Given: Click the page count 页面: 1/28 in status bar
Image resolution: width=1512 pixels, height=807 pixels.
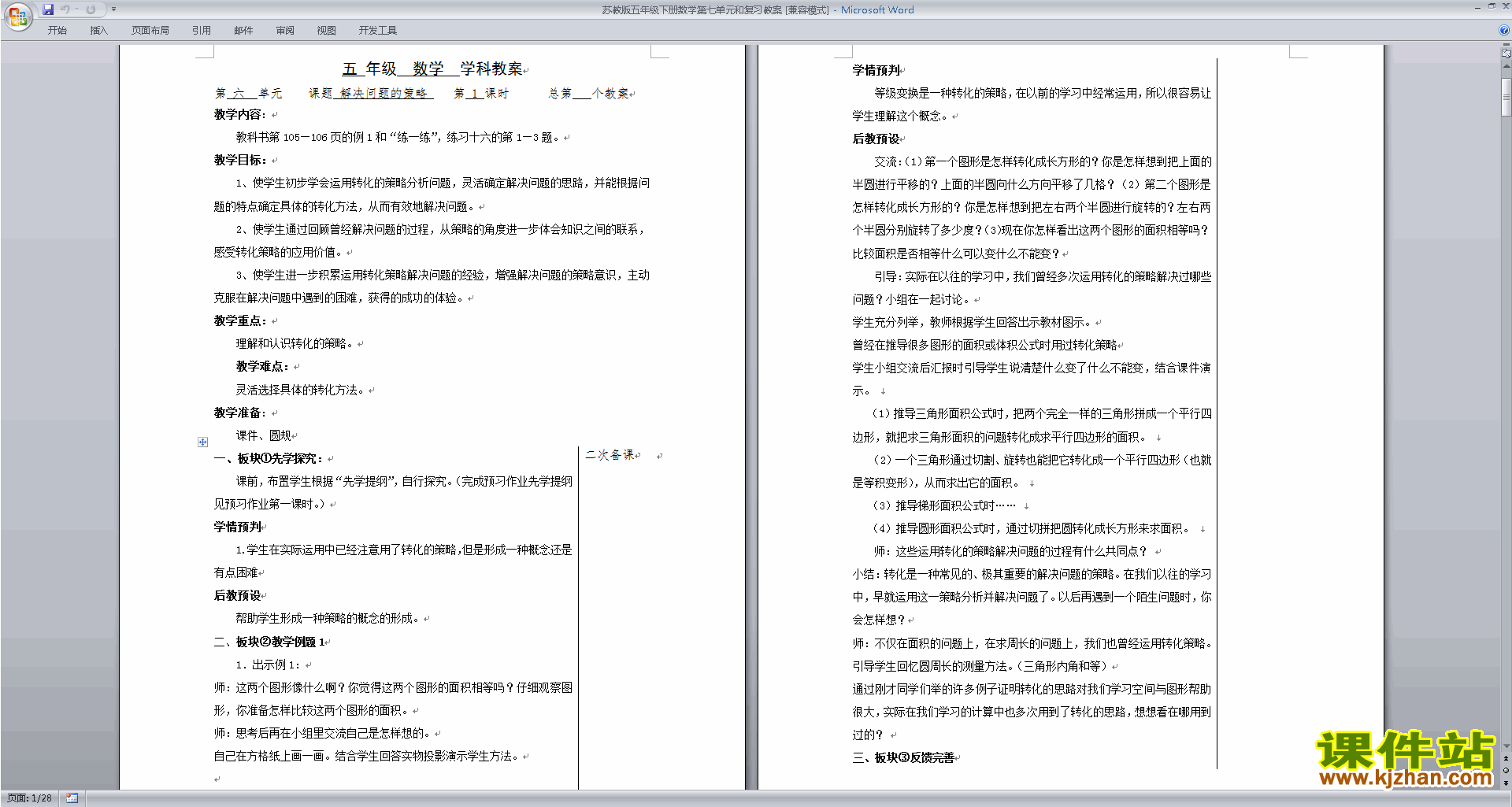Looking at the screenshot, I should pyautogui.click(x=29, y=798).
